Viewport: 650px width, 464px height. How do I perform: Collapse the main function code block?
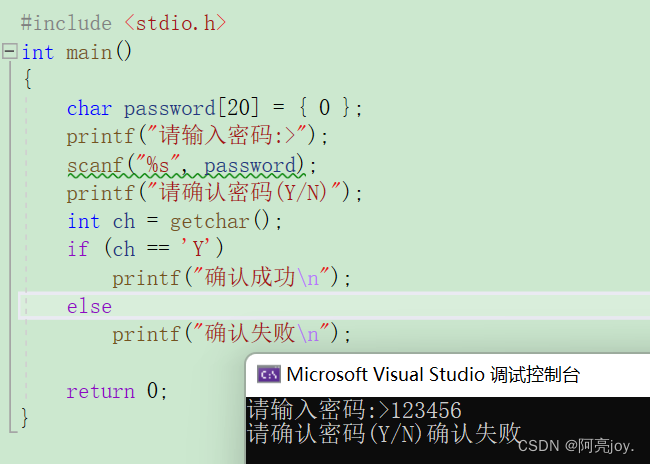10,52
